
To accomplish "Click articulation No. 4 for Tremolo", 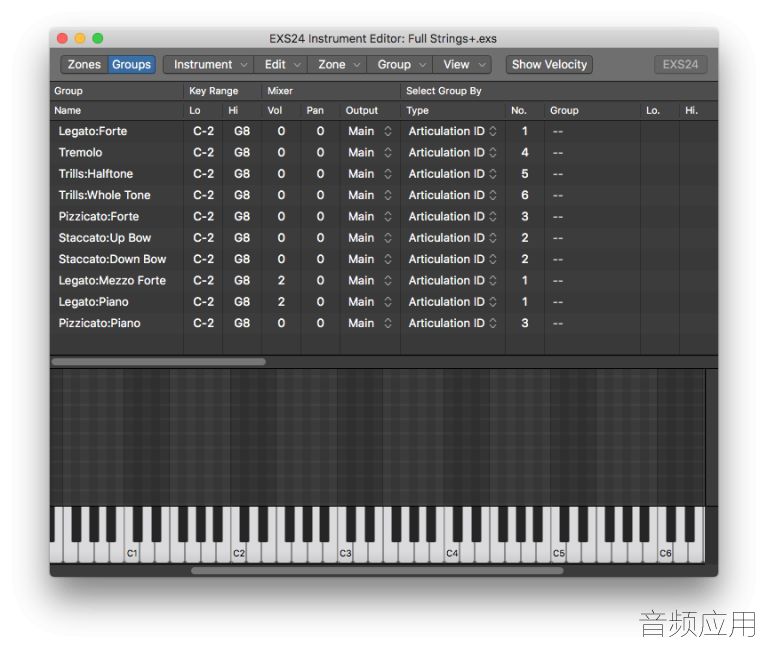I will coord(525,153).
